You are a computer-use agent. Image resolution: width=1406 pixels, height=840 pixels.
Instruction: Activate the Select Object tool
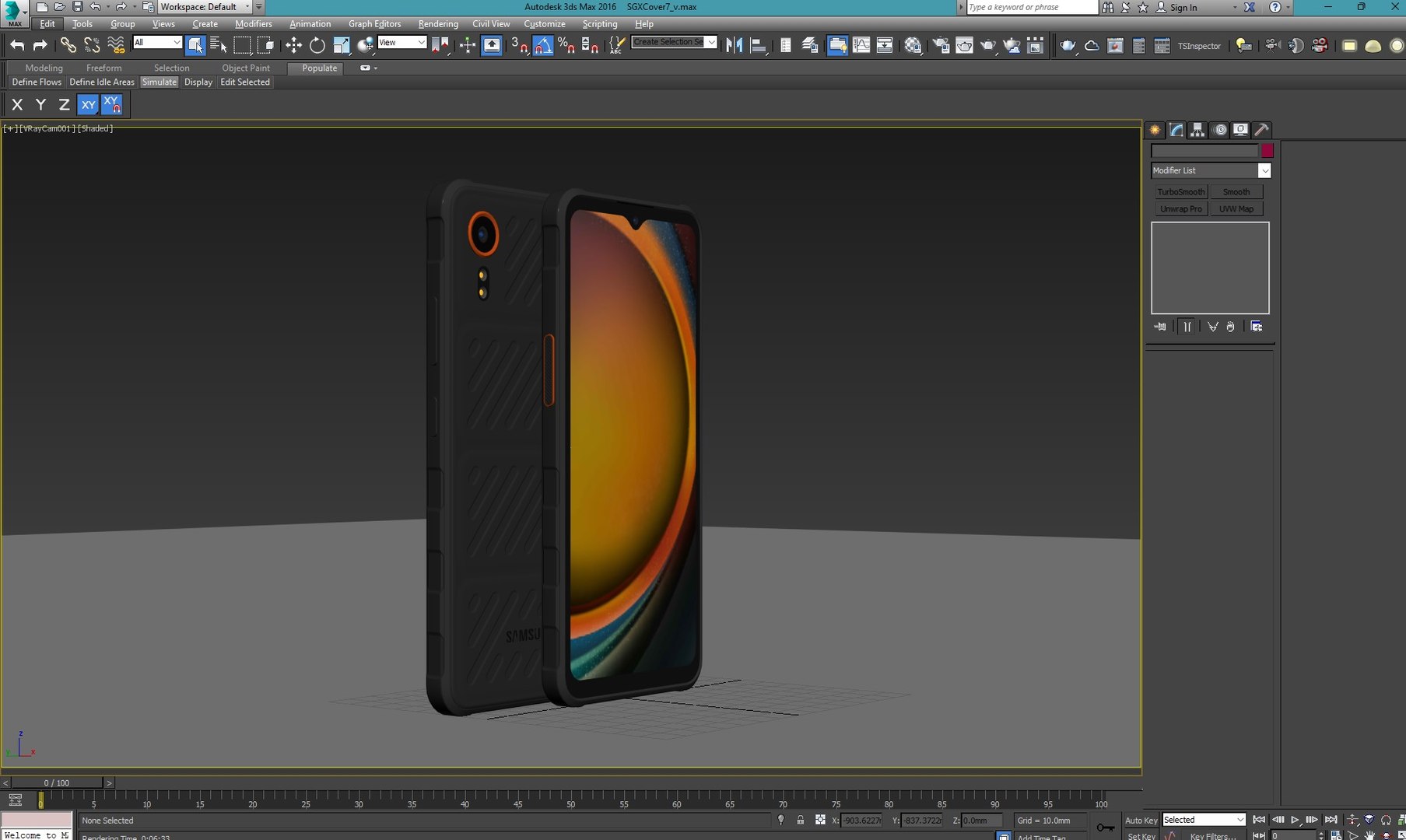coord(195,45)
